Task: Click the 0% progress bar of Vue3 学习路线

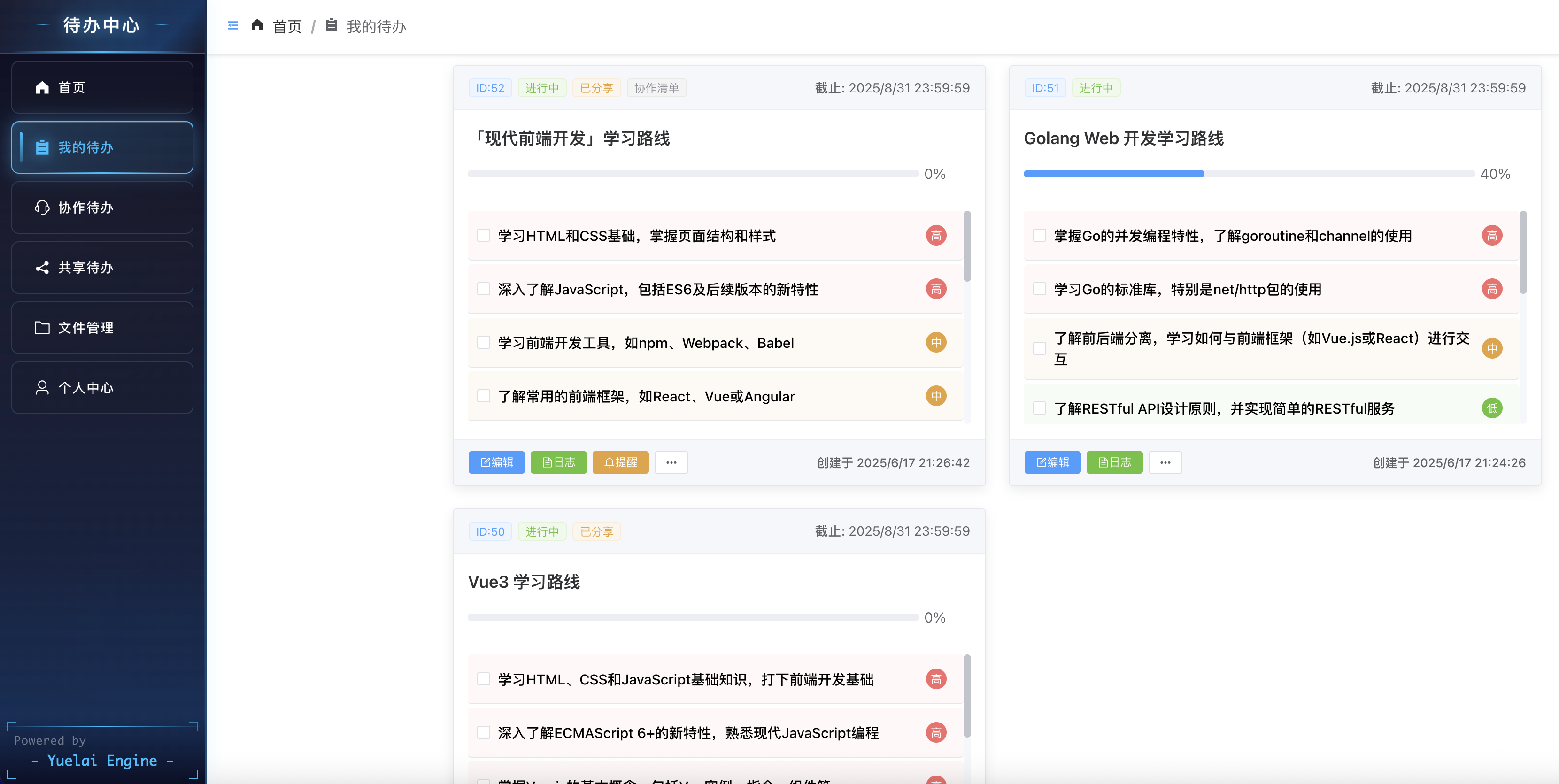Action: [x=693, y=617]
